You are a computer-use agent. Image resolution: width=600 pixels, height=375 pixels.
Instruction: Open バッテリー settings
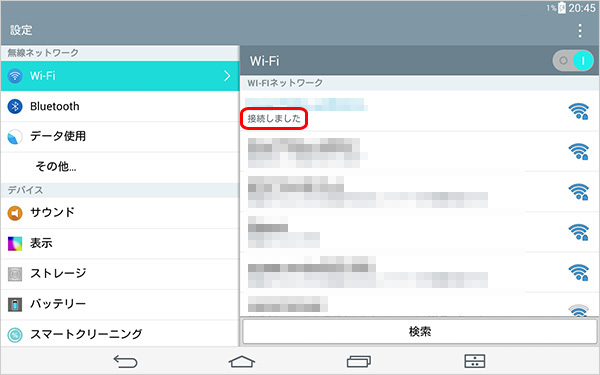[120, 304]
